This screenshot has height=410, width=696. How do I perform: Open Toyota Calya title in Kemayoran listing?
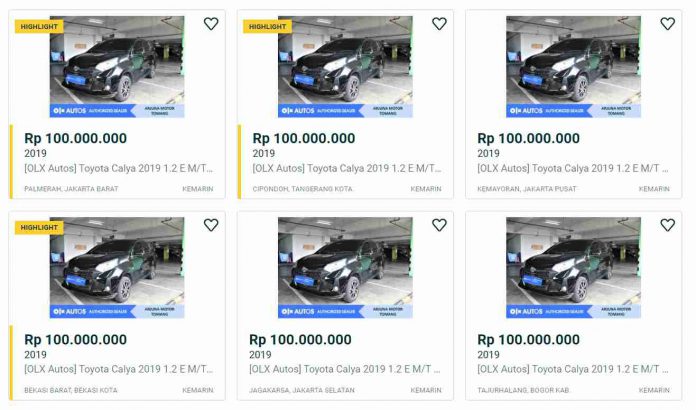[573, 168]
